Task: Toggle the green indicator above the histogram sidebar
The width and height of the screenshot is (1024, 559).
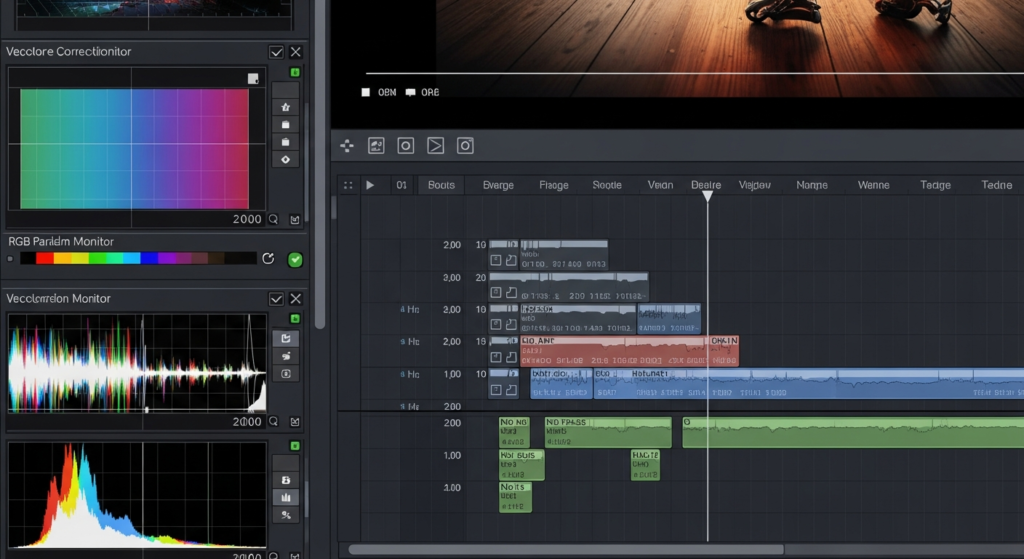Action: [295, 445]
